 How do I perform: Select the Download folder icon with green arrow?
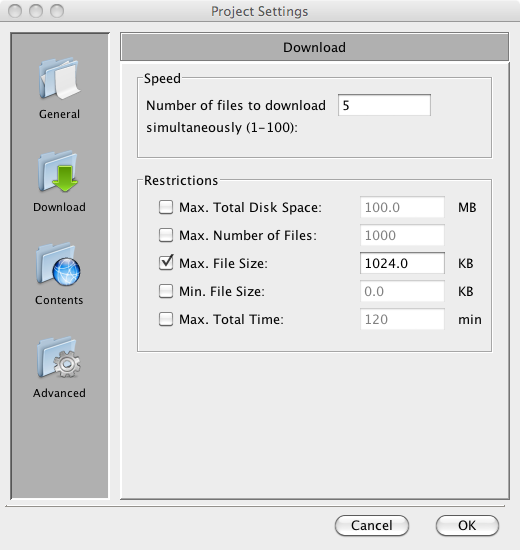click(x=59, y=172)
